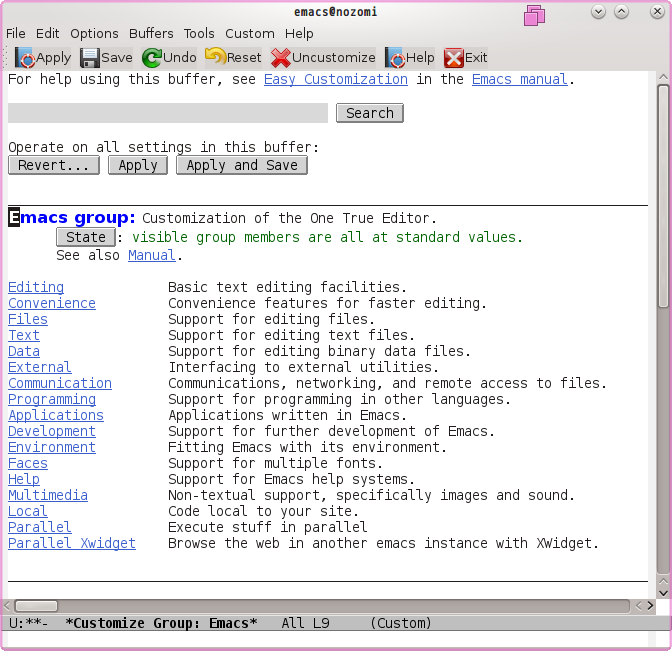Open the Edit menu
The width and height of the screenshot is (672, 651).
[47, 33]
